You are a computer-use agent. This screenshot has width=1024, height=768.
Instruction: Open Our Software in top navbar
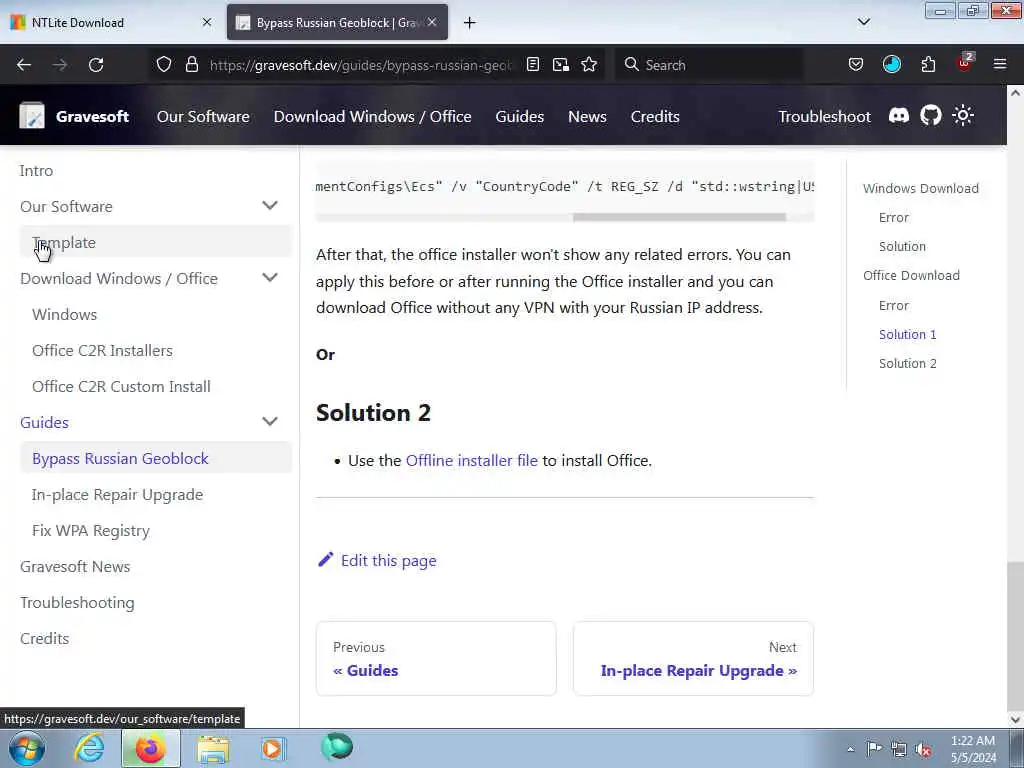[203, 116]
